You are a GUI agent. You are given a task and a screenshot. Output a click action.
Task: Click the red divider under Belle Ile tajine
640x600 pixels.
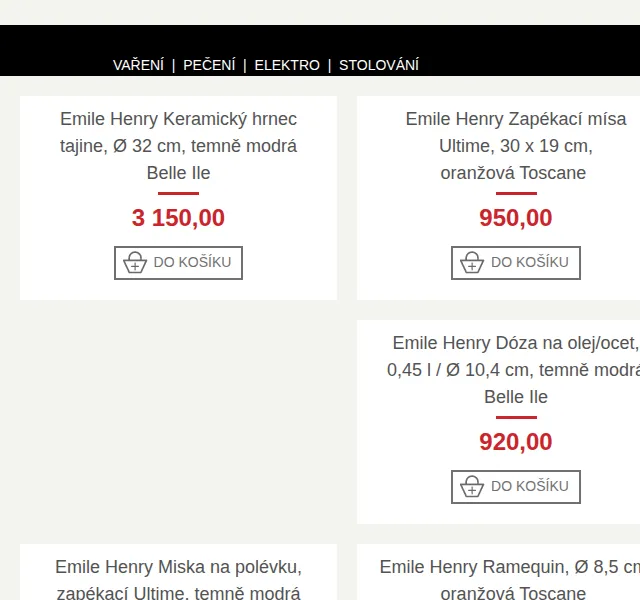178,193
